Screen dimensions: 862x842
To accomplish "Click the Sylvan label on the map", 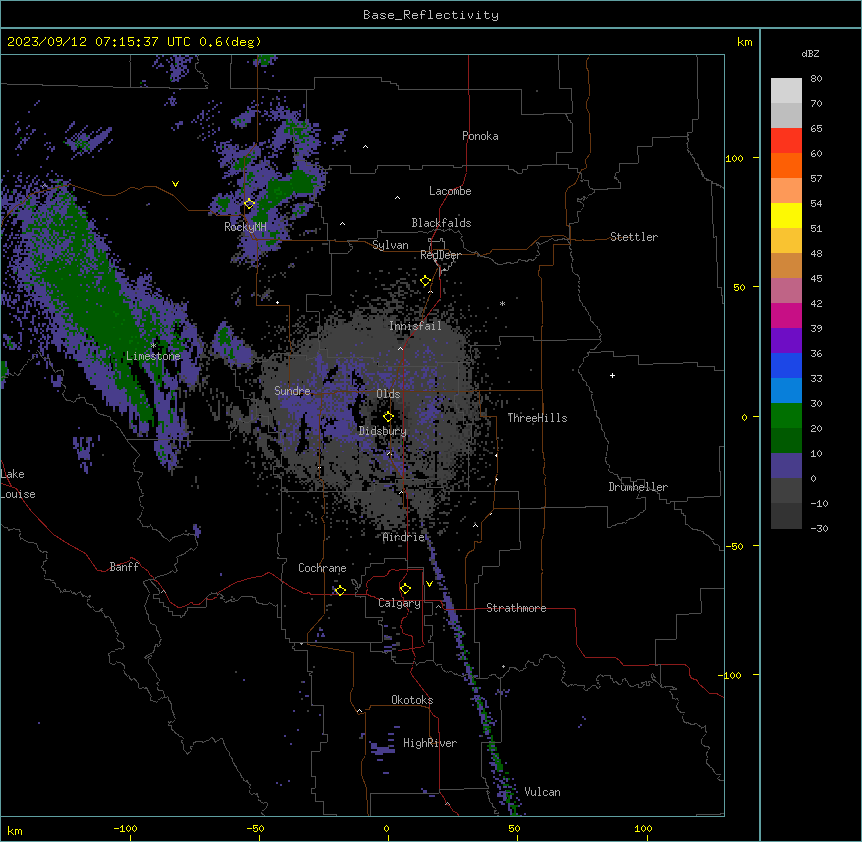I will click(390, 245).
